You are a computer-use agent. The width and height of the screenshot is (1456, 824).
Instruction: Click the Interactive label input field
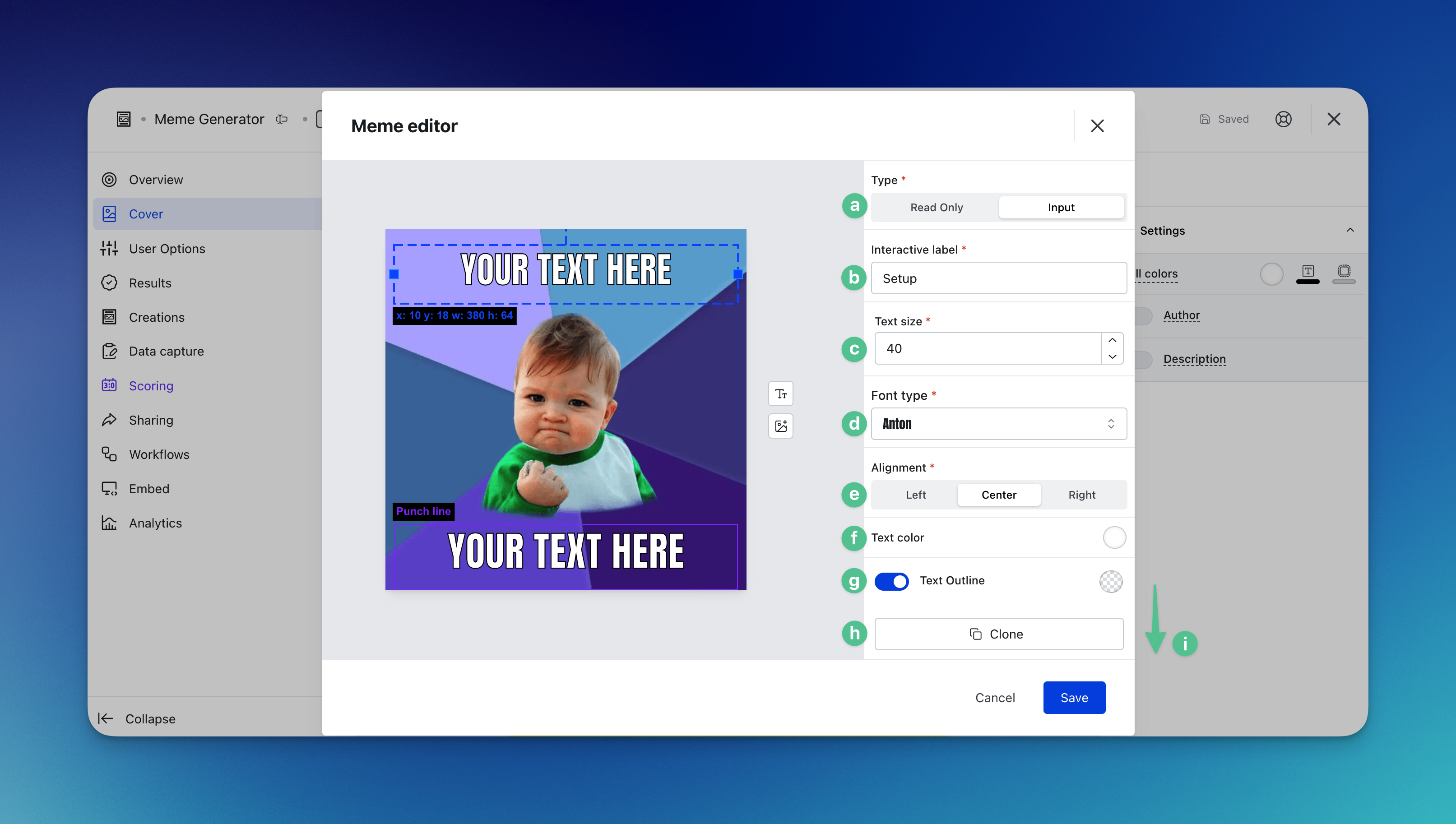[998, 278]
